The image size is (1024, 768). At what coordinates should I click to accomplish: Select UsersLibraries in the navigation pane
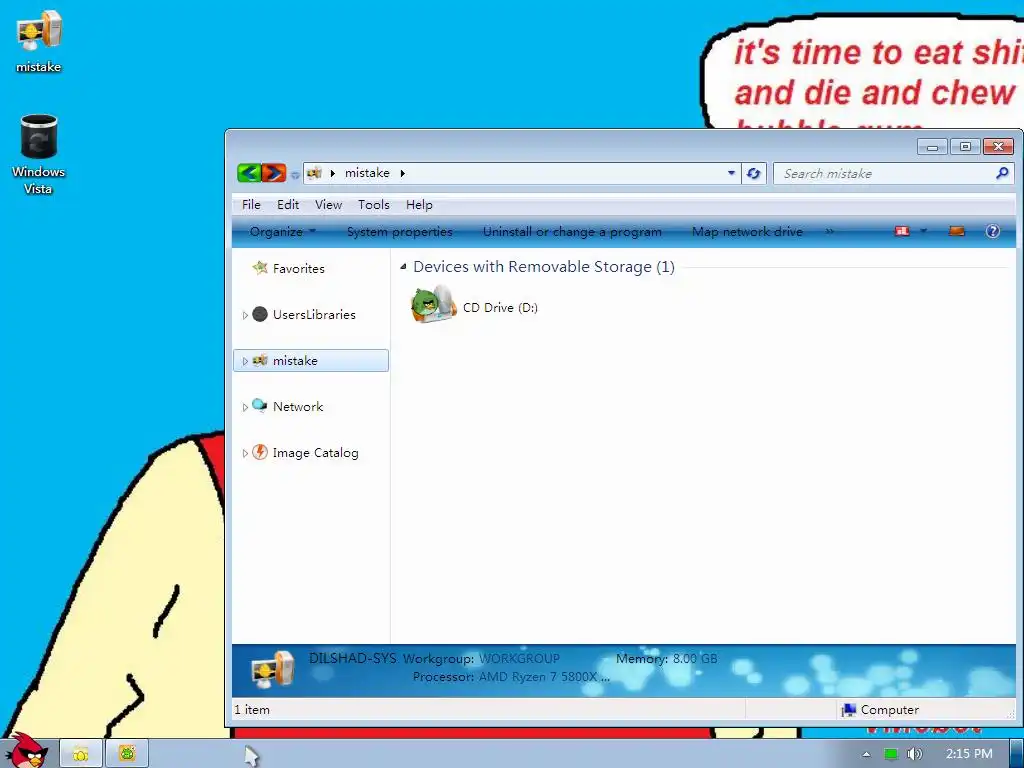coord(314,315)
